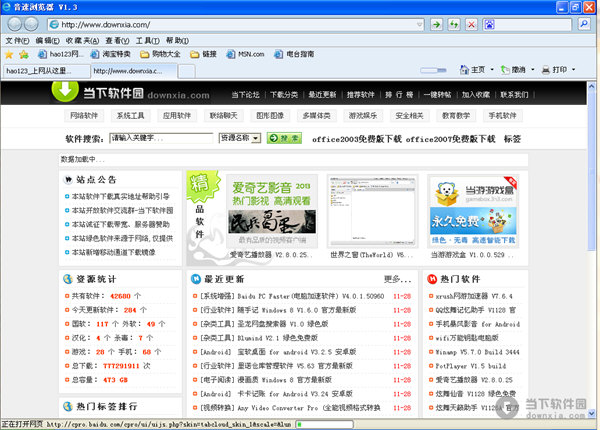
Task: Click the browser search box
Action: coord(527,24)
